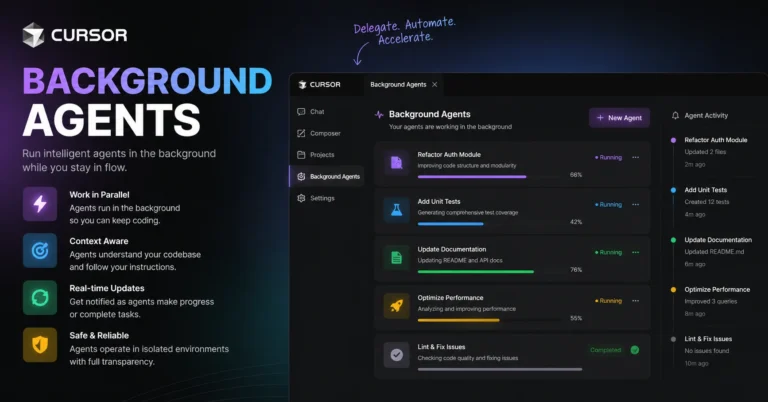Click the Lint & Fix Issues progress bar

coord(500,369)
